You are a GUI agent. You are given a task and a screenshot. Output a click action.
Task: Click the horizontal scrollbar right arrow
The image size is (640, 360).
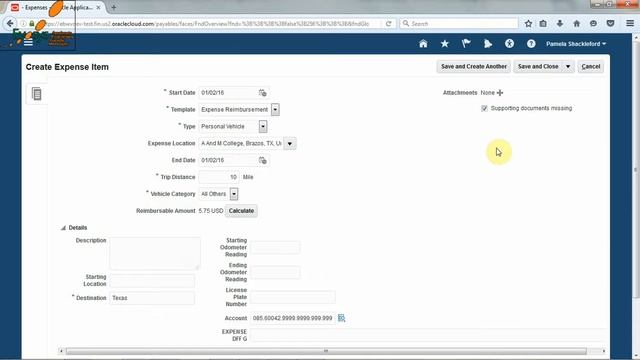click(x=604, y=351)
